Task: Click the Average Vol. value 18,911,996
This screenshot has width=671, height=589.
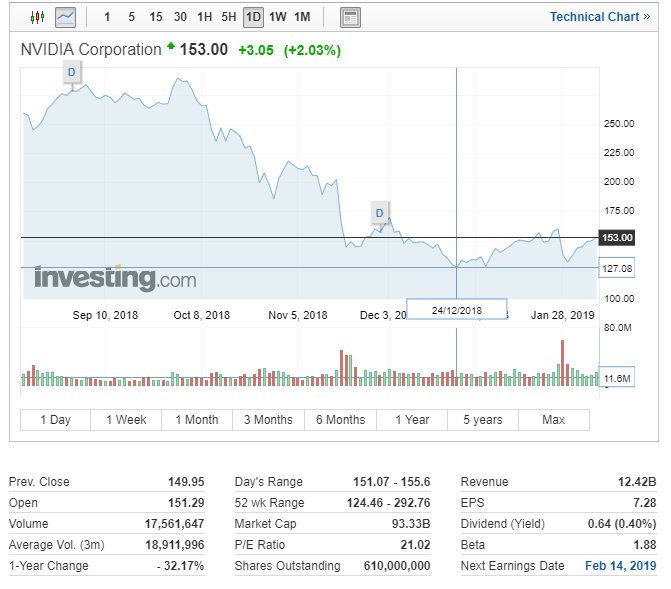Action: (175, 545)
